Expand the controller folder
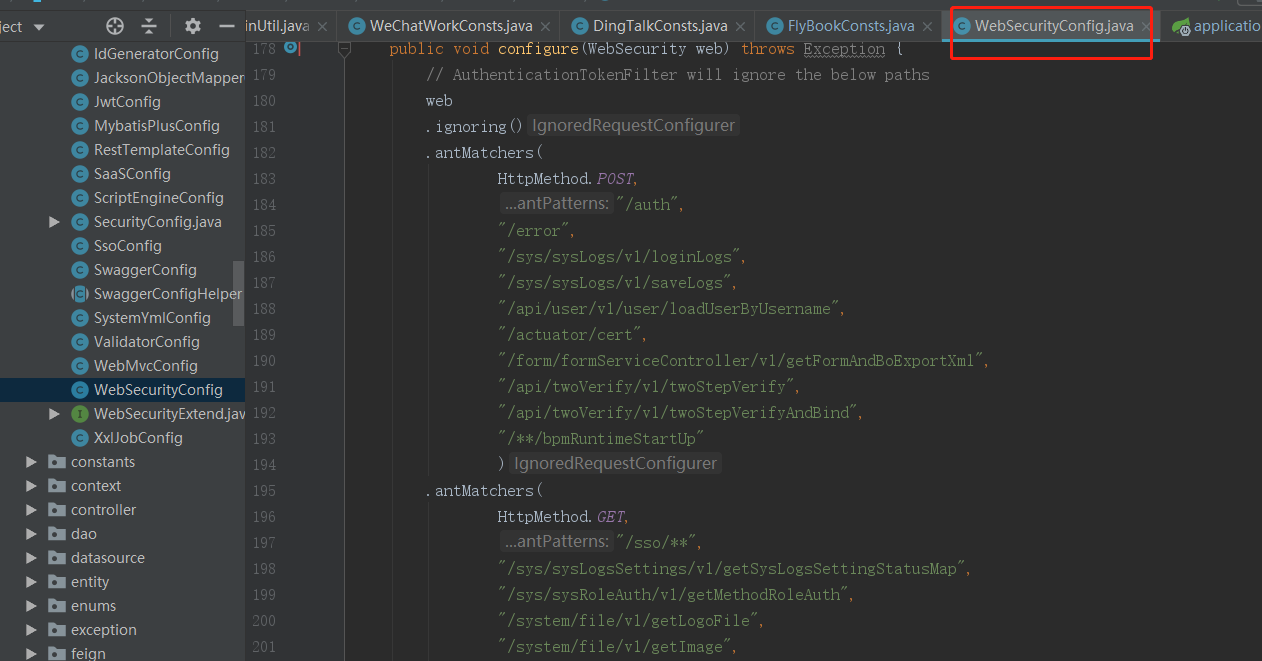 31,510
